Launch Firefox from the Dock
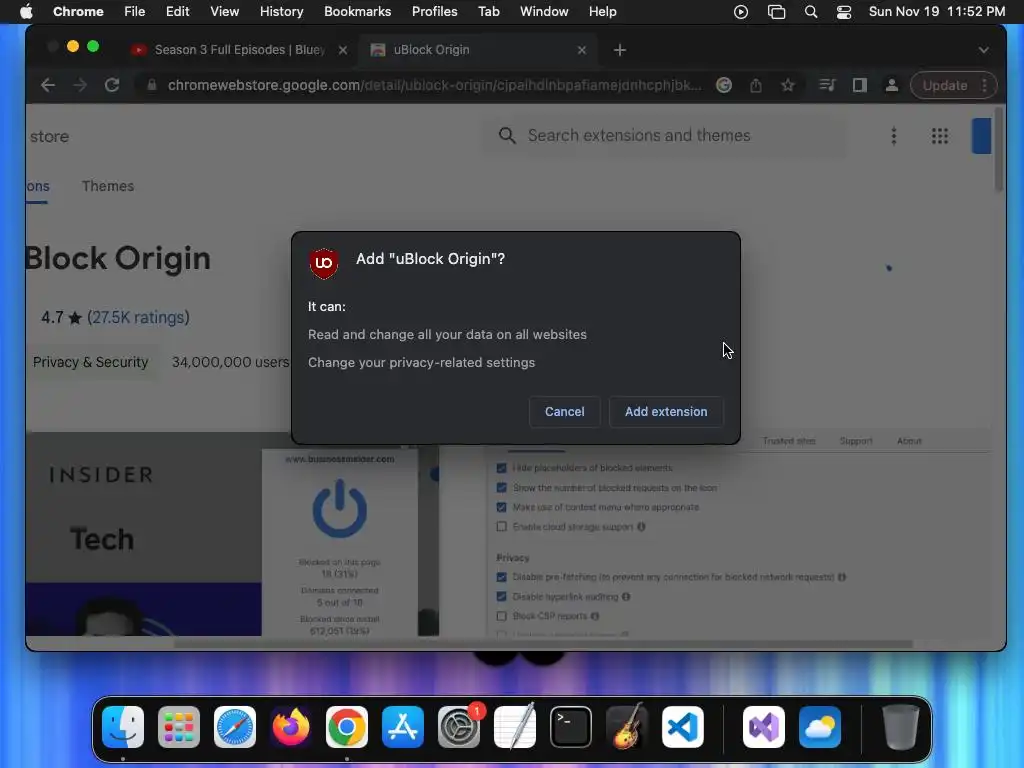Viewport: 1024px width, 768px height. click(x=291, y=727)
